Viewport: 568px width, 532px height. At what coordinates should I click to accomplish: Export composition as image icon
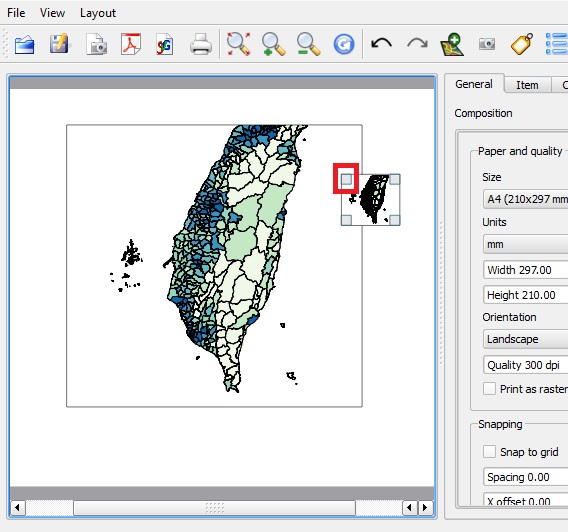96,45
